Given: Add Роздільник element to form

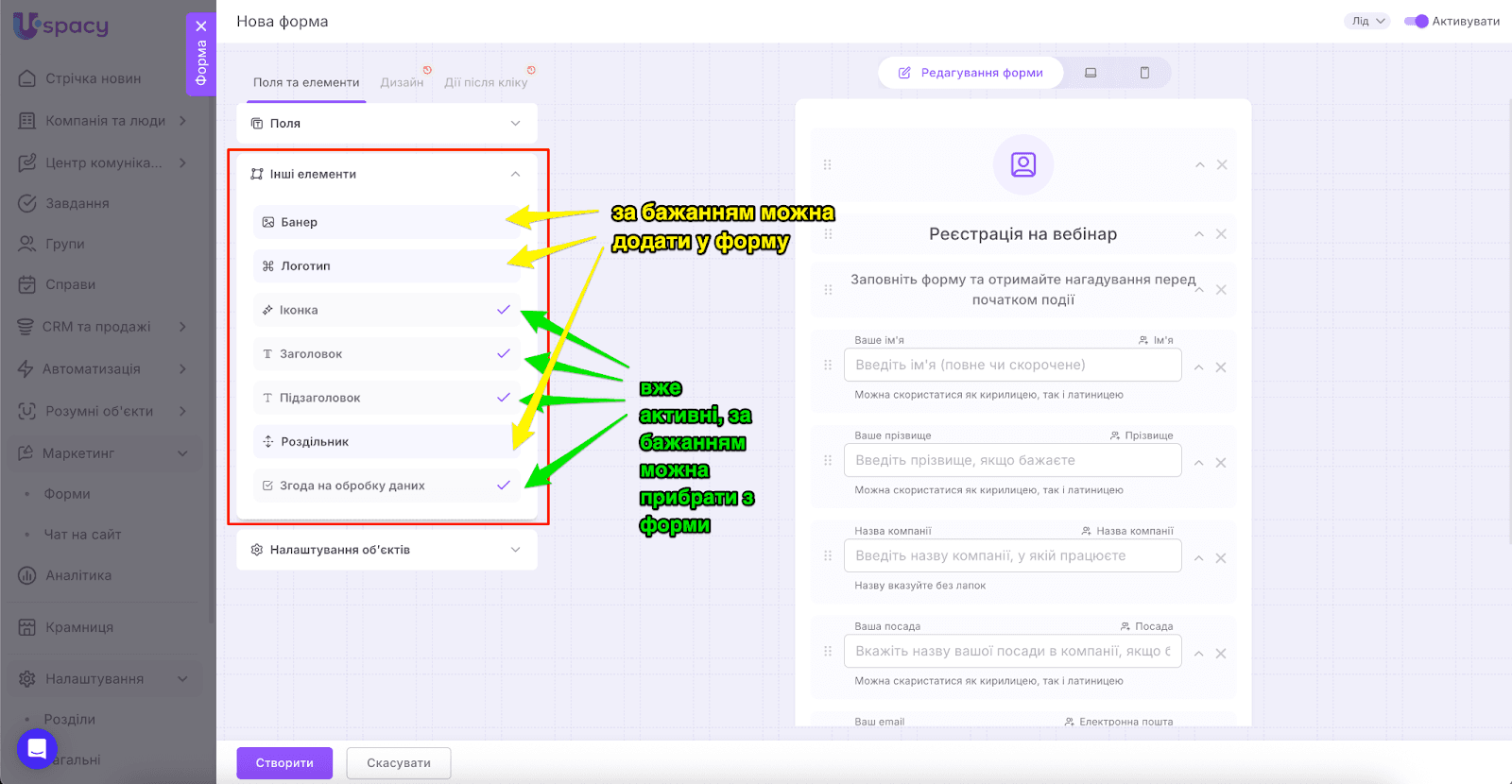Looking at the screenshot, I should [387, 441].
